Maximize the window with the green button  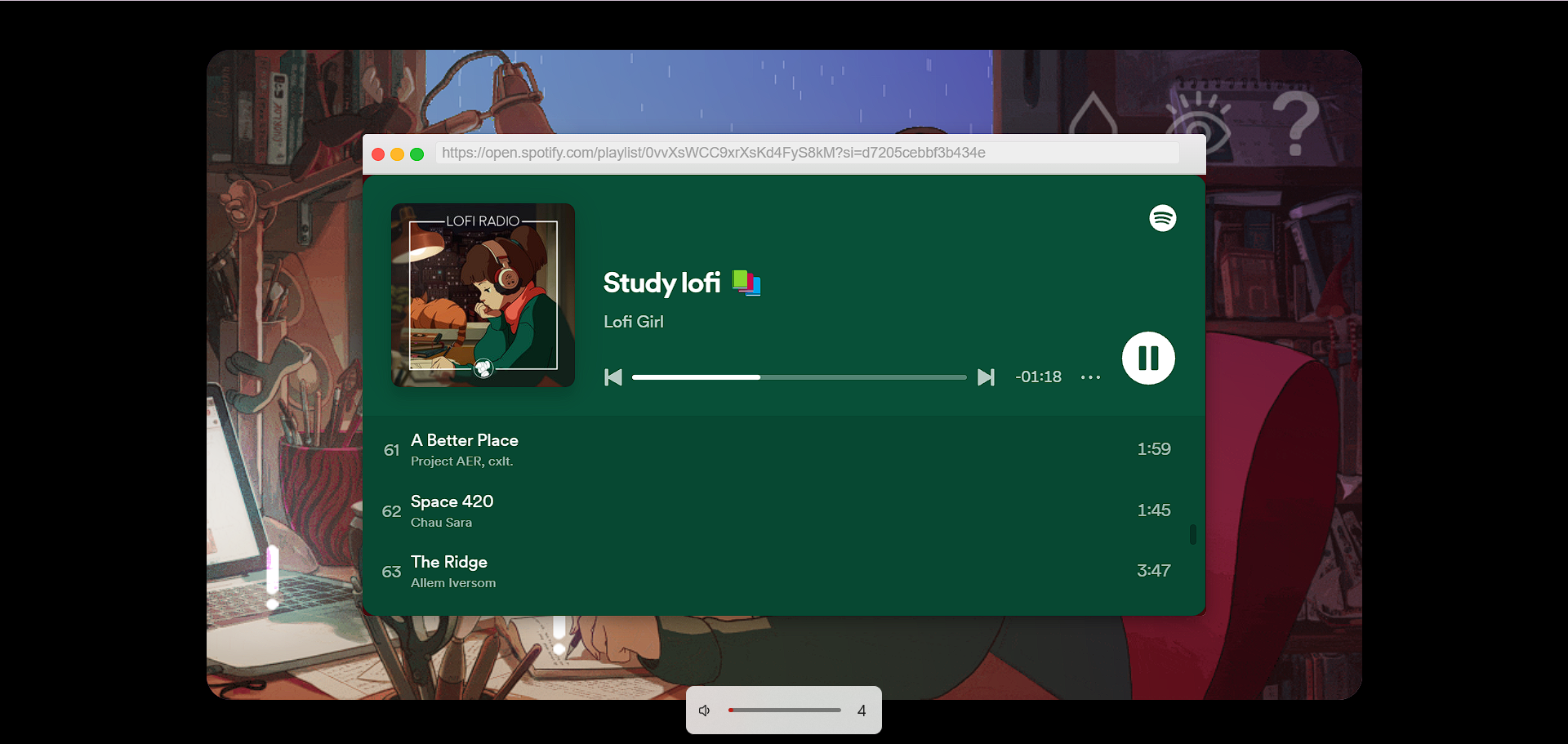(x=417, y=154)
